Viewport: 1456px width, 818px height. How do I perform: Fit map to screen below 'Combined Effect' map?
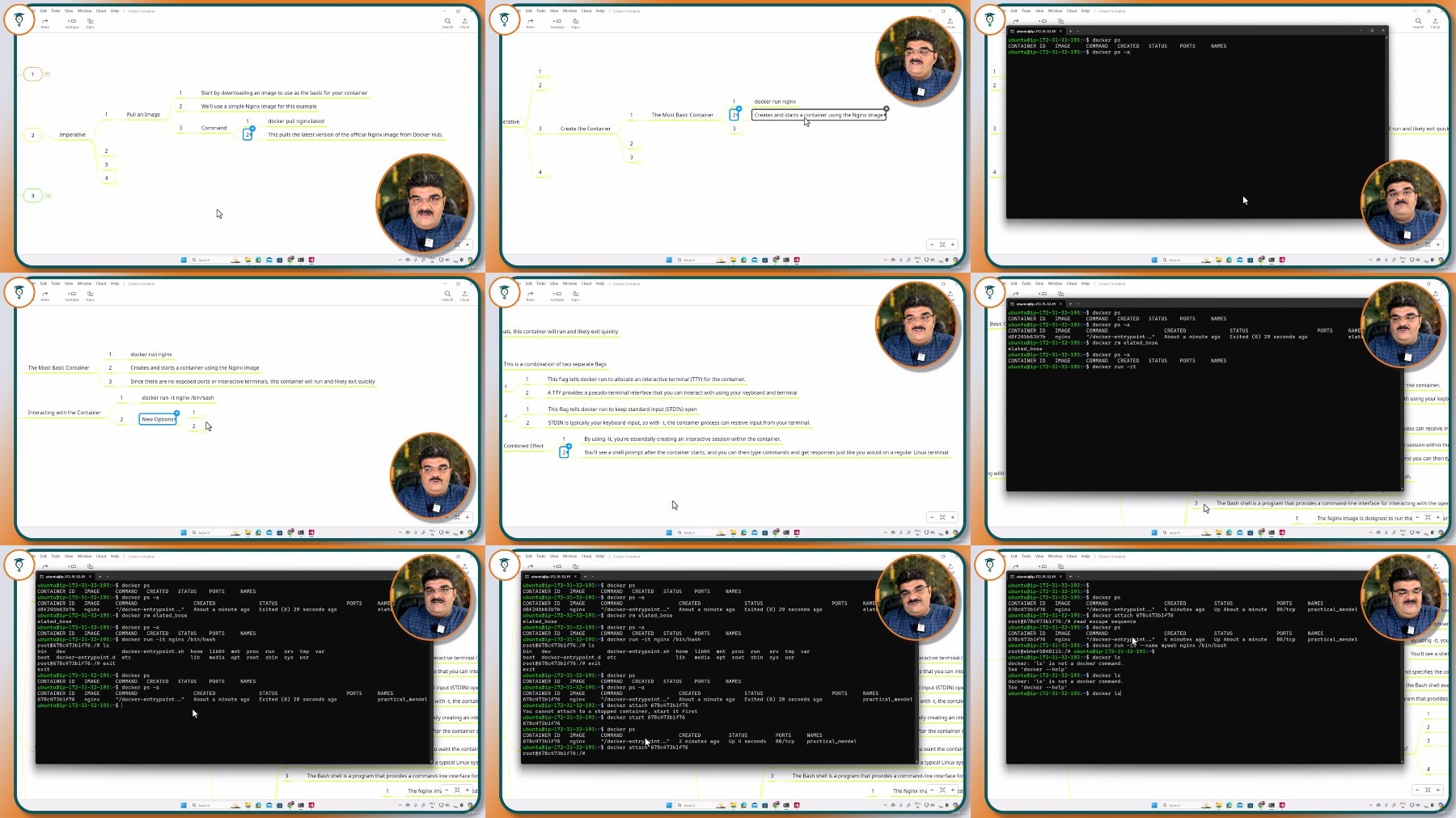click(x=942, y=517)
